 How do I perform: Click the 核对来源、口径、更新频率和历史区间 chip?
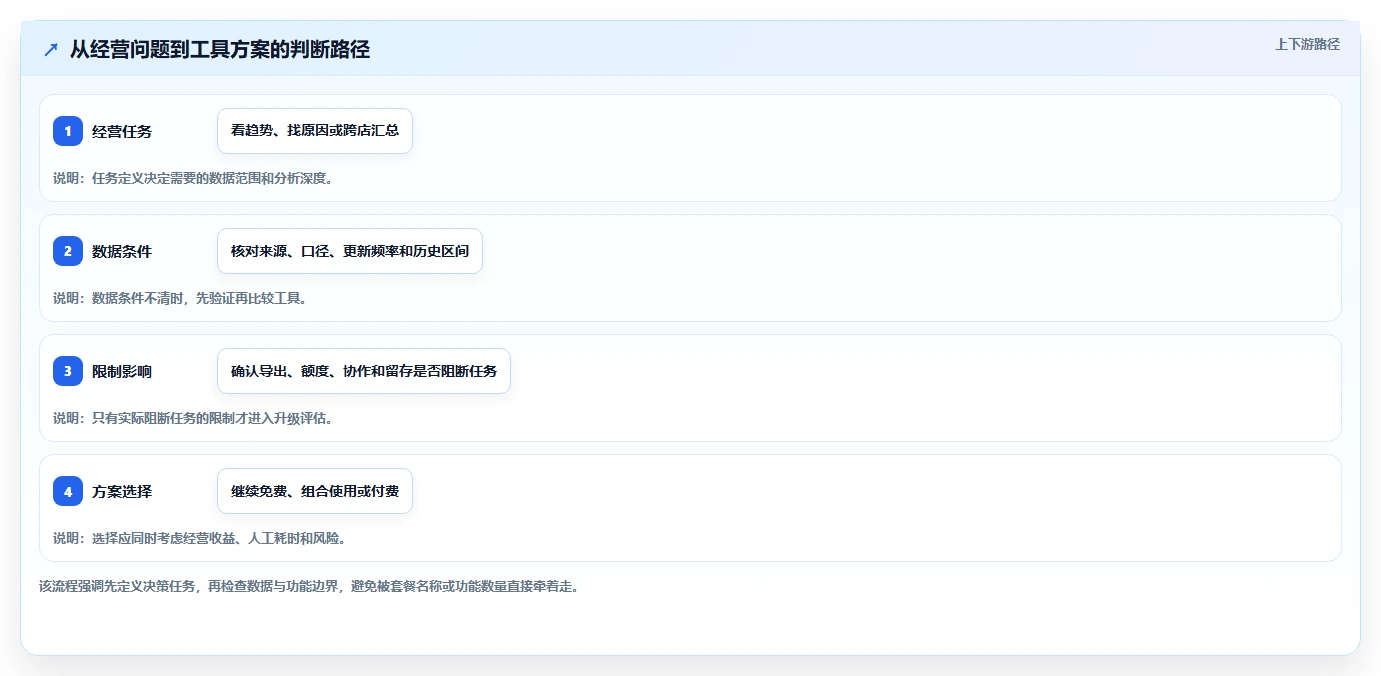tap(350, 251)
